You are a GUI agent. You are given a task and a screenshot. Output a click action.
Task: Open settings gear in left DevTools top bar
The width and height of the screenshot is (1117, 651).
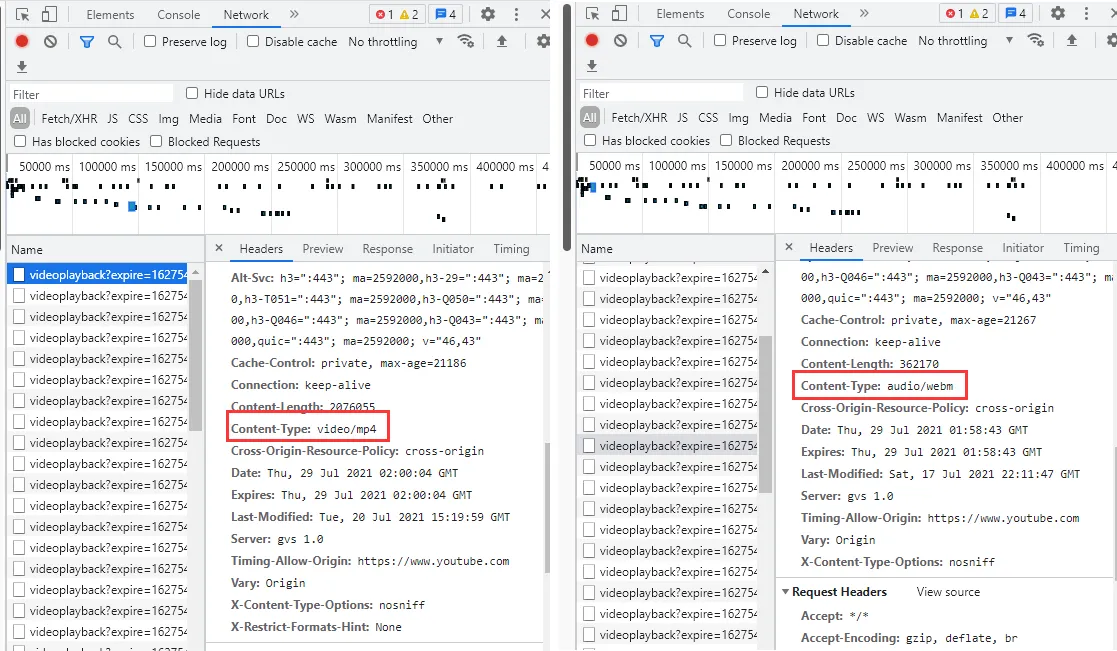click(488, 14)
